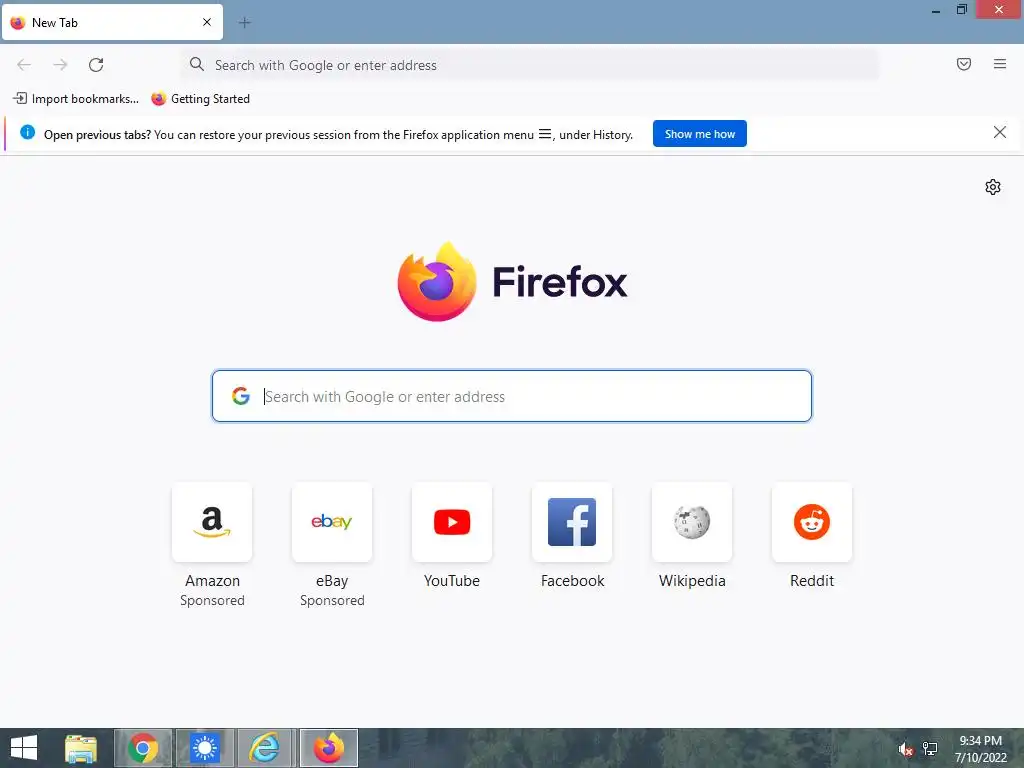
Task: Select the New Tab tab
Action: pos(112,22)
